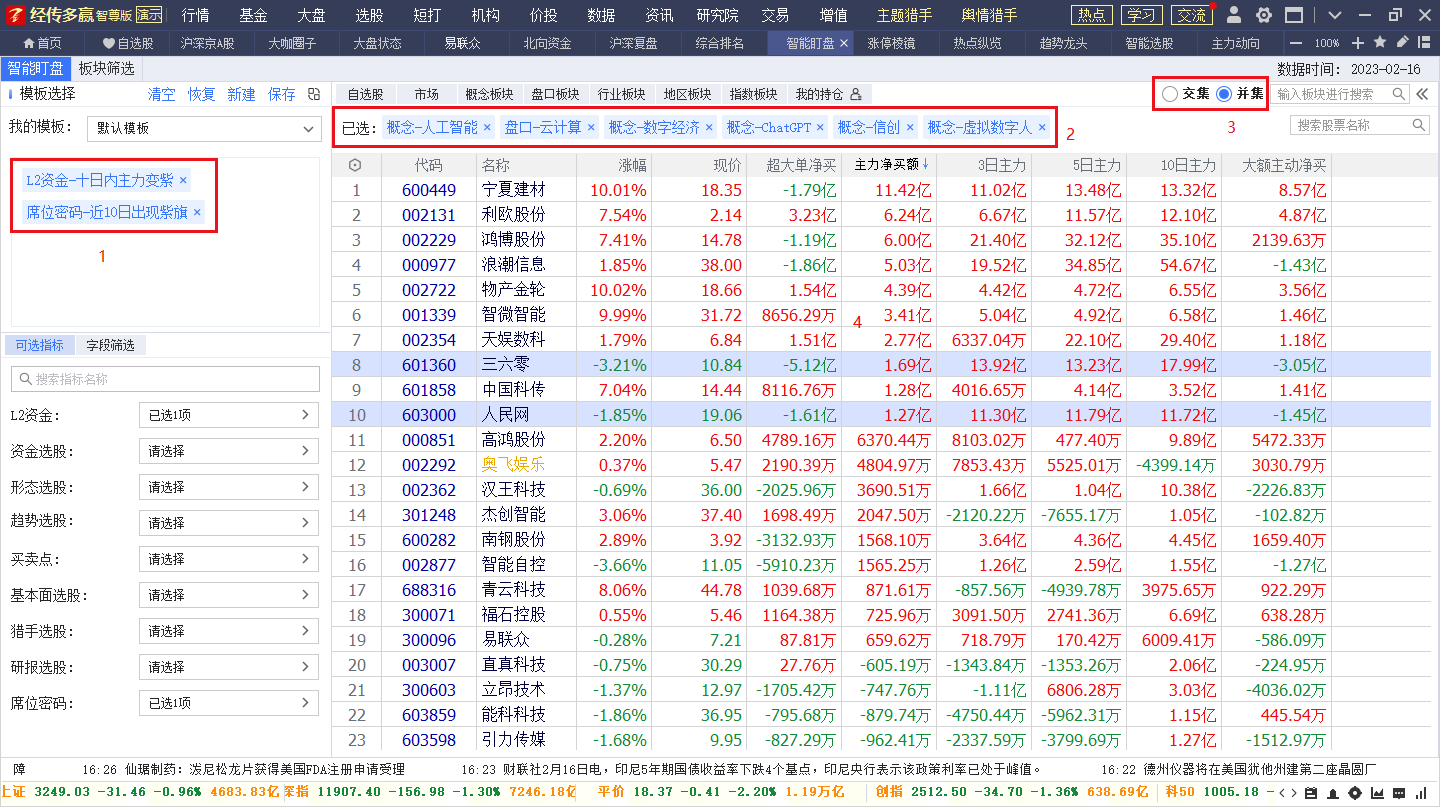Image resolution: width=1440 pixels, height=807 pixels.
Task: Click the next ticker arrow in status bar
Action: click(x=1293, y=793)
